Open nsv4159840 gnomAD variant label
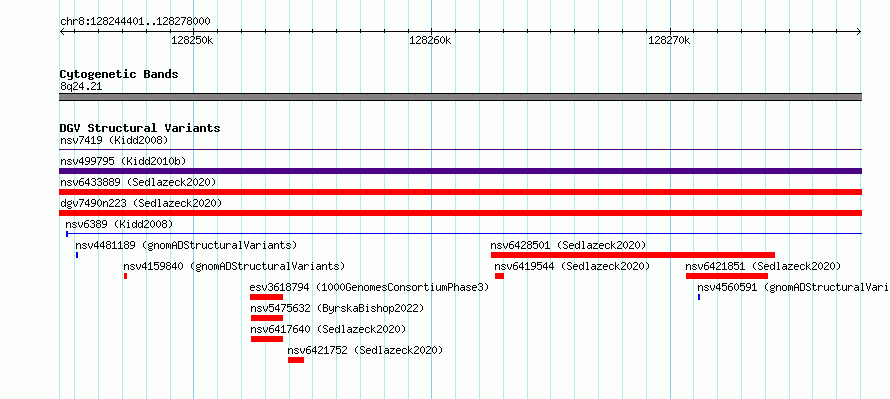The image size is (890, 399). pyautogui.click(x=234, y=266)
